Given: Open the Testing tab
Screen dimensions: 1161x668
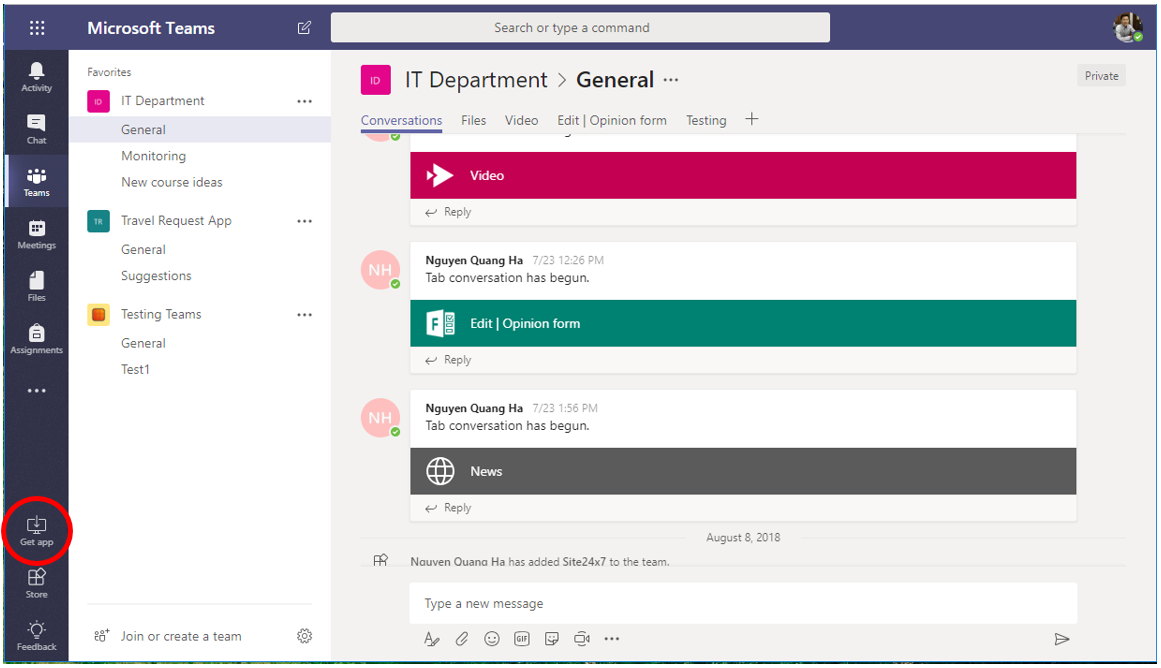Looking at the screenshot, I should pyautogui.click(x=706, y=120).
